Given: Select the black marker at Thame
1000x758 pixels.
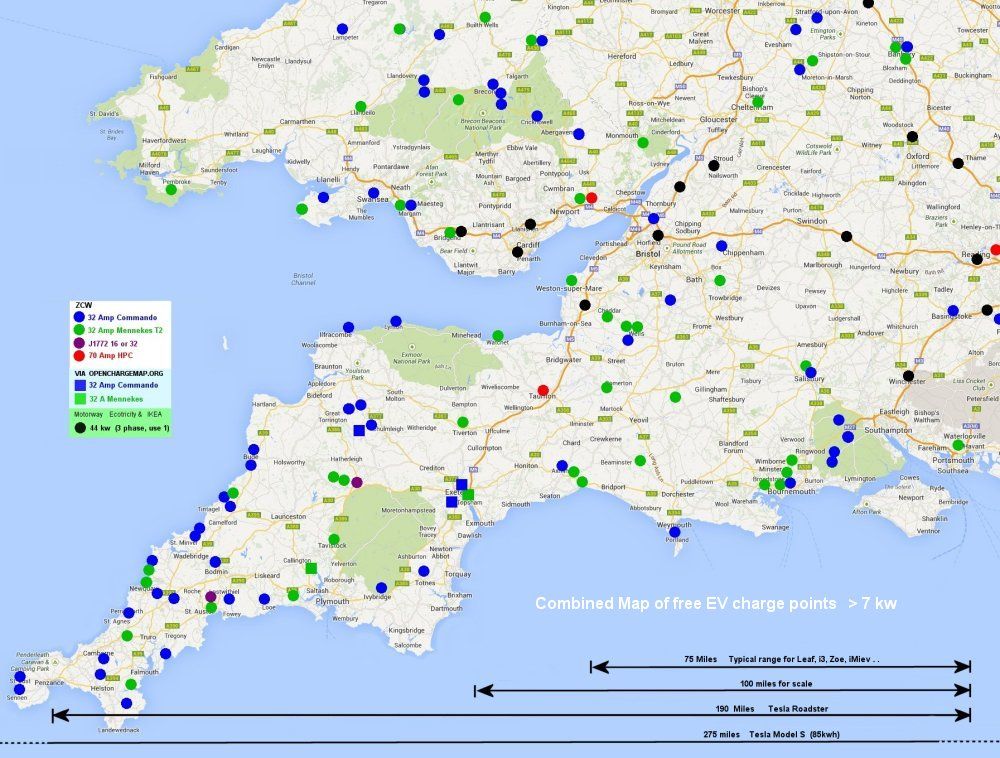Looking at the screenshot, I should 958,163.
